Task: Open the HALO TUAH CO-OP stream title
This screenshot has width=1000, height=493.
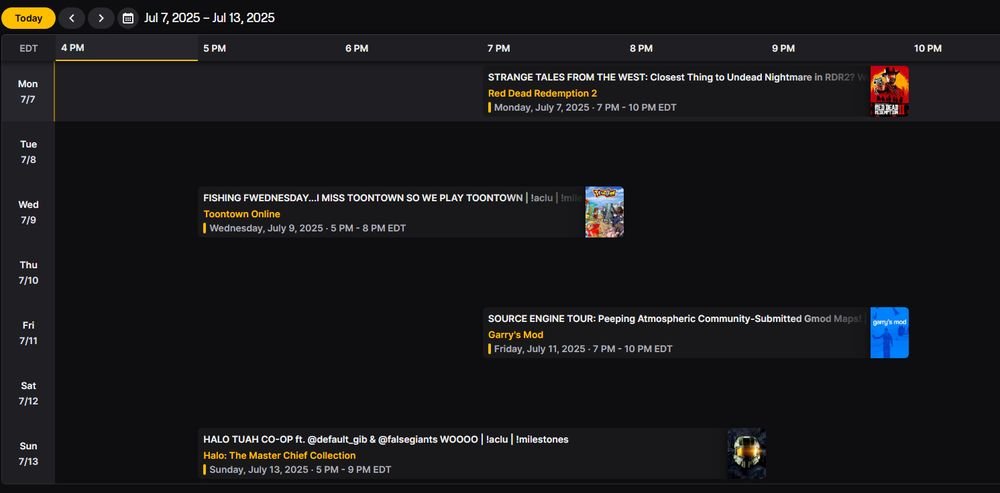Action: click(386, 439)
